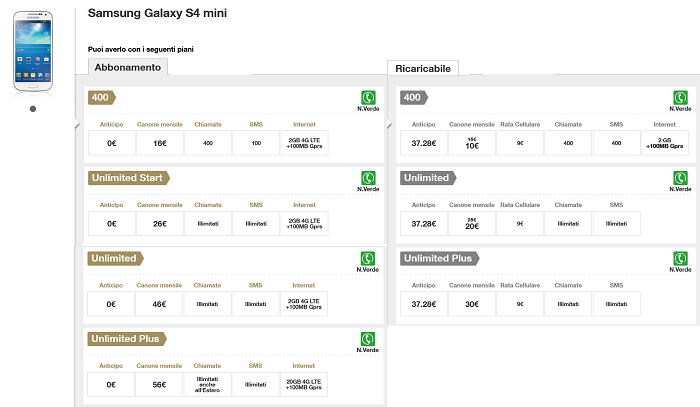The image size is (700, 407).
Task: Open the Samsung Galaxy S4 mini phone image
Action: click(33, 51)
